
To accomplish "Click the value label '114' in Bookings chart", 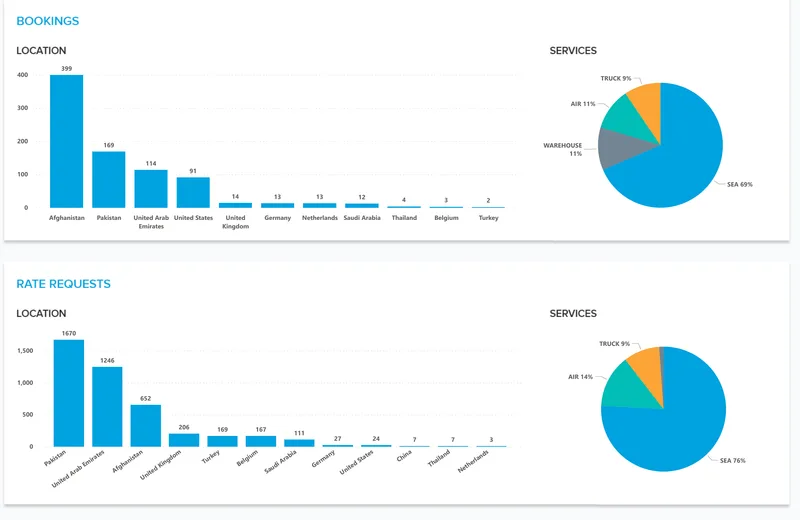I will pyautogui.click(x=151, y=163).
